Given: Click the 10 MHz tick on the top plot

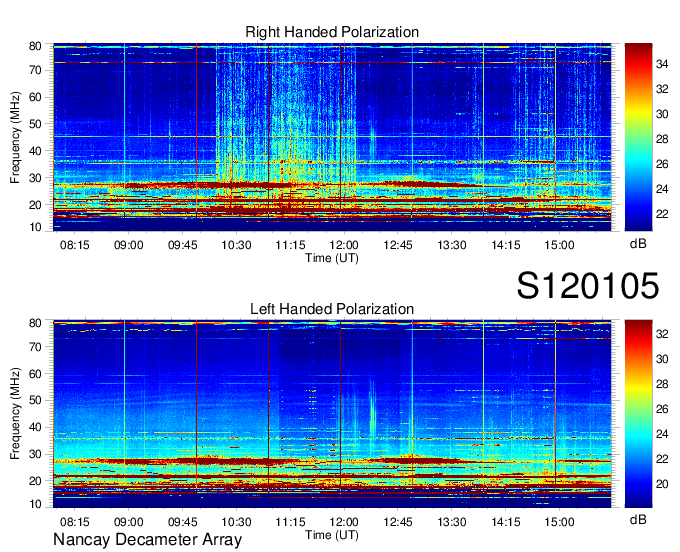Looking at the screenshot, I should coord(36,227).
